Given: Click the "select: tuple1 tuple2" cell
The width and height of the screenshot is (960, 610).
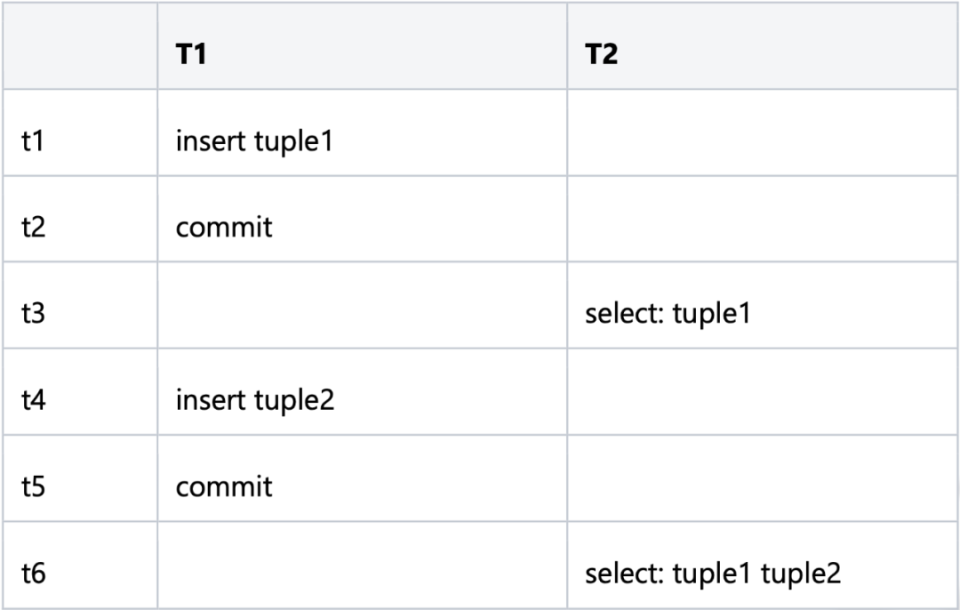Looking at the screenshot, I should point(712,573).
